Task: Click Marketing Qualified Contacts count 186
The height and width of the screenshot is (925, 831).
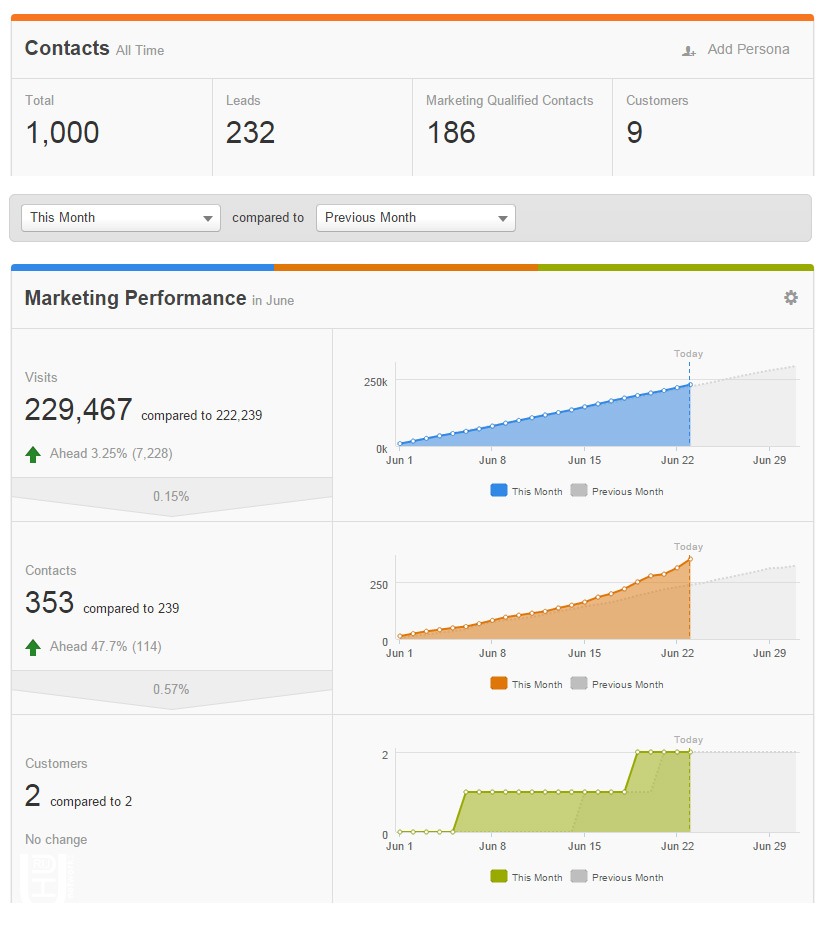Action: point(451,132)
